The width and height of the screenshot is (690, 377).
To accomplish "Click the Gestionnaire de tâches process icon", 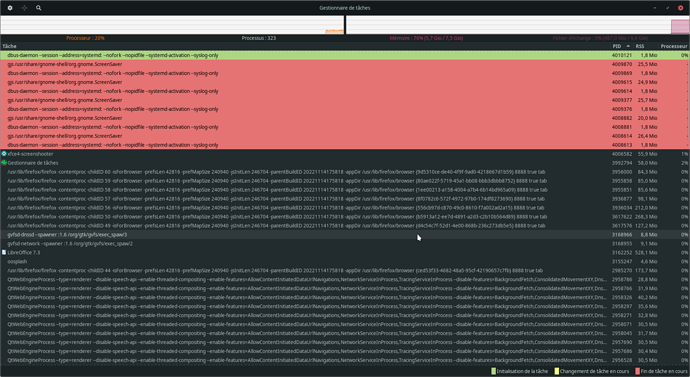I will [4, 163].
